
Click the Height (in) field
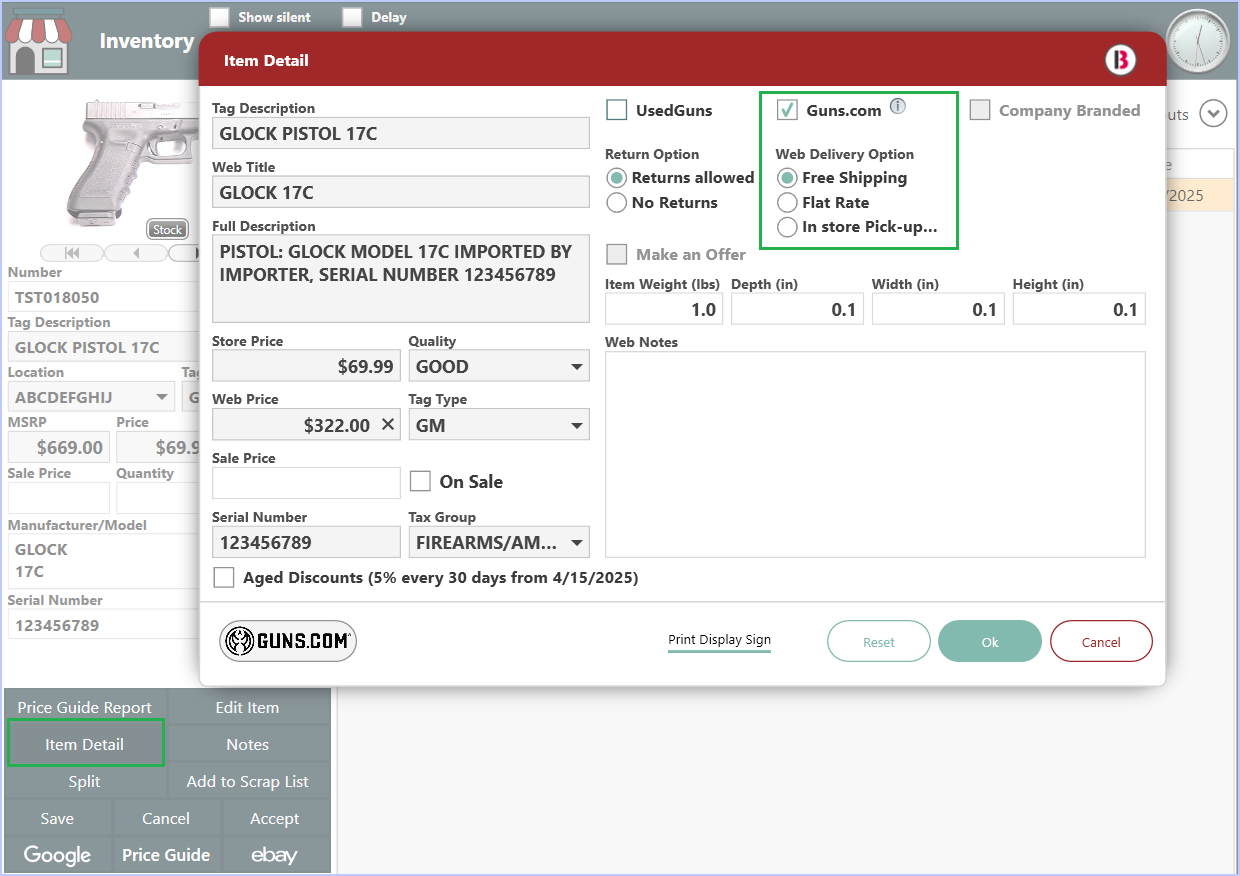(1079, 309)
